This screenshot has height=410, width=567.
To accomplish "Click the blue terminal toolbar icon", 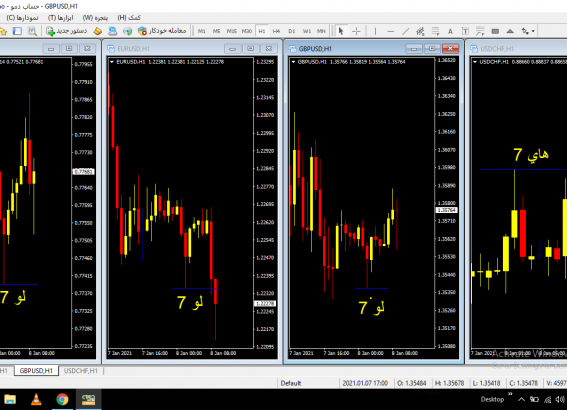I will click(112, 31).
